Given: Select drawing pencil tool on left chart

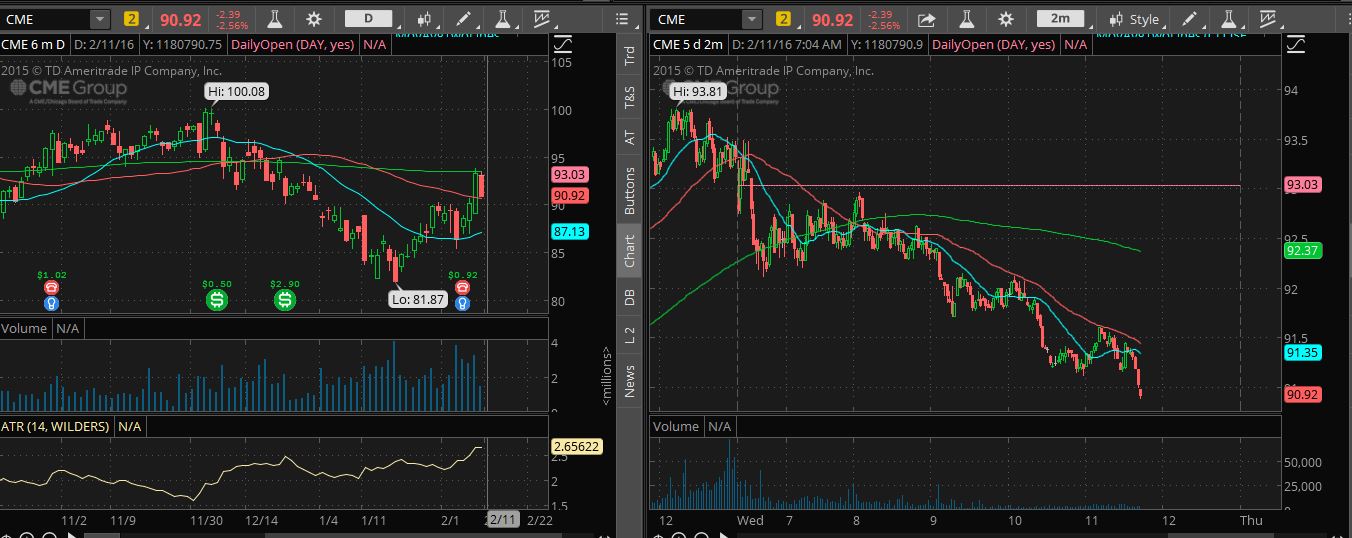Looking at the screenshot, I should click(464, 19).
